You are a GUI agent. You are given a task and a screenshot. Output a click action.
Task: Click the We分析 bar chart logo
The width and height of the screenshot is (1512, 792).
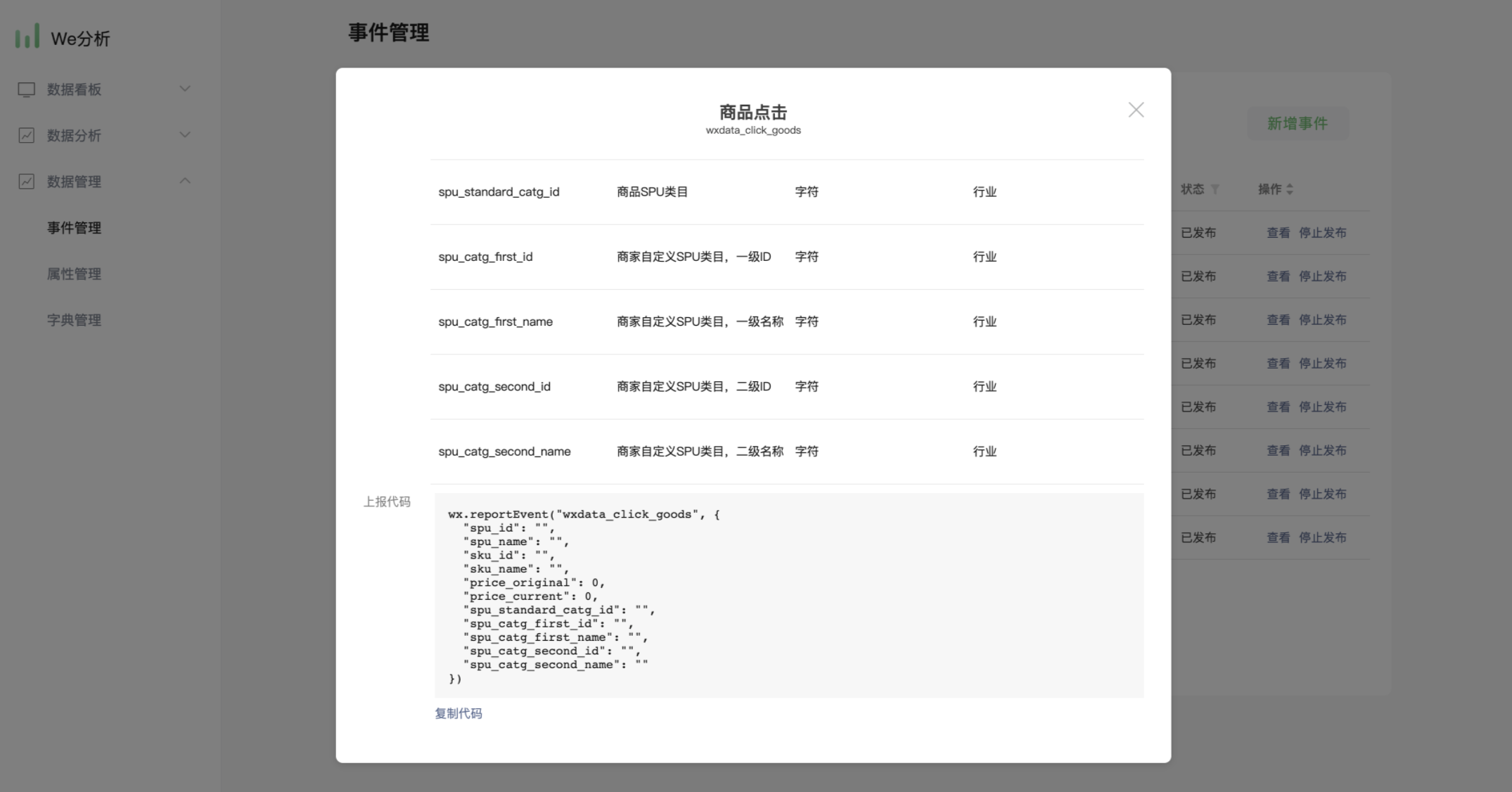pyautogui.click(x=27, y=37)
